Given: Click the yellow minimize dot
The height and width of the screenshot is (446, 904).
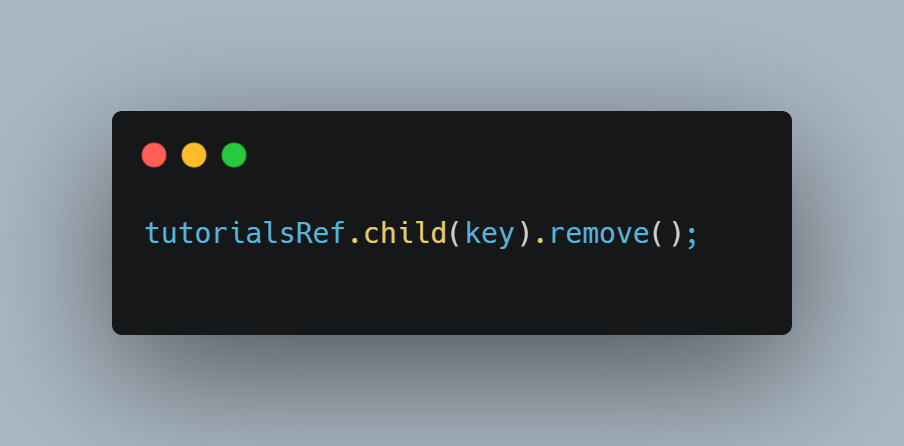Looking at the screenshot, I should [x=194, y=155].
